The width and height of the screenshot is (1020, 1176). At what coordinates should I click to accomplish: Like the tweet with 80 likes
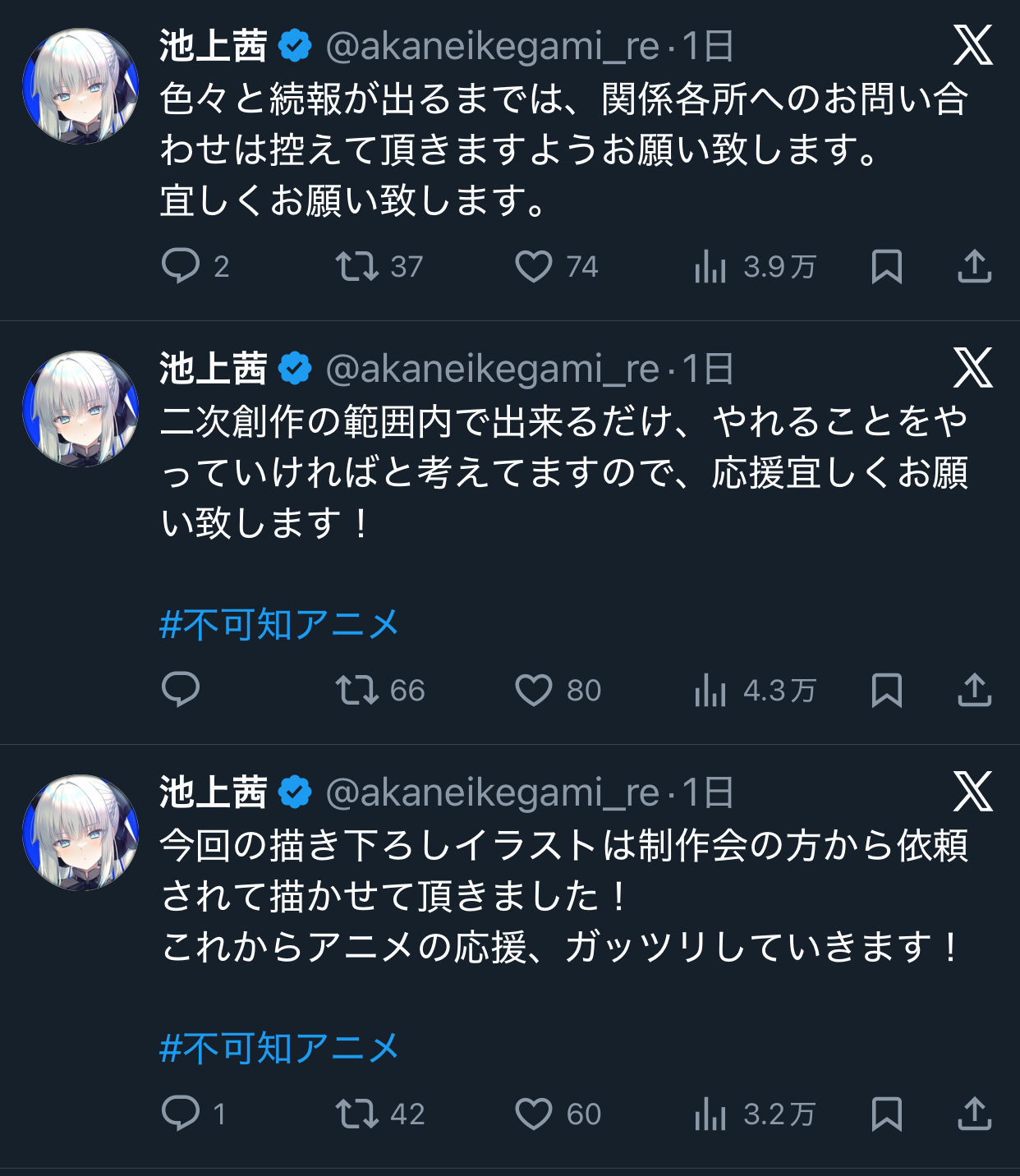(534, 690)
